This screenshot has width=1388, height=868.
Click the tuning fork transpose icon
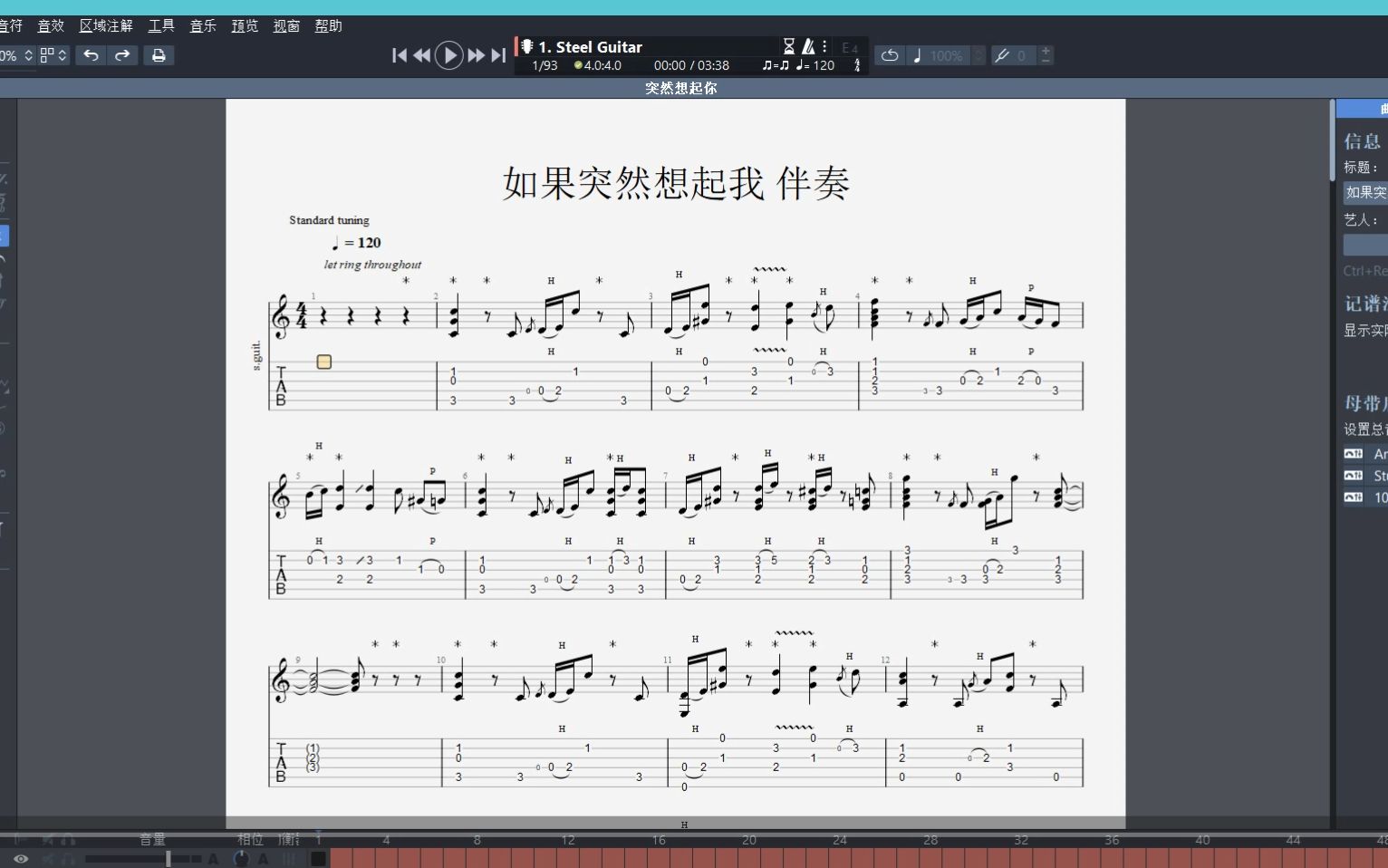pos(1002,55)
